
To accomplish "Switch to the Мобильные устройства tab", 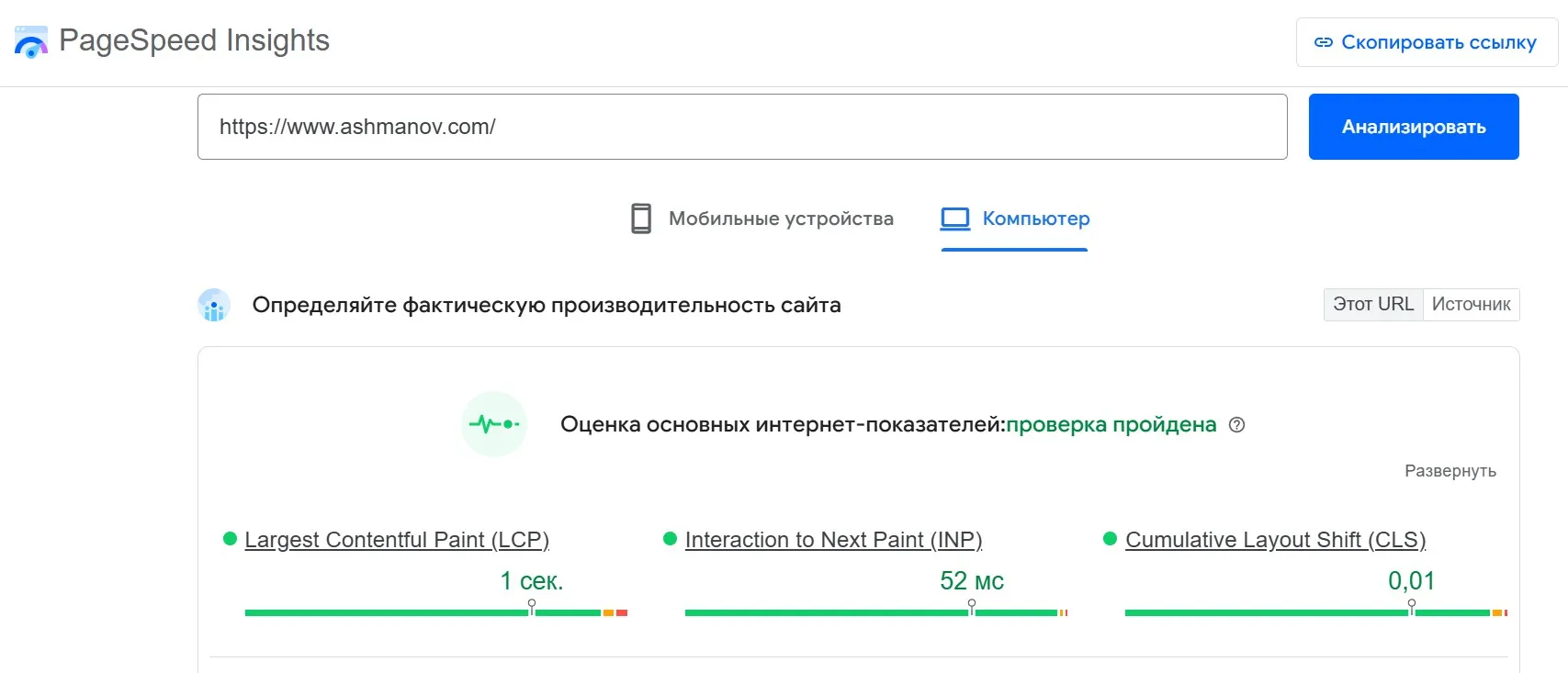I will (x=761, y=219).
